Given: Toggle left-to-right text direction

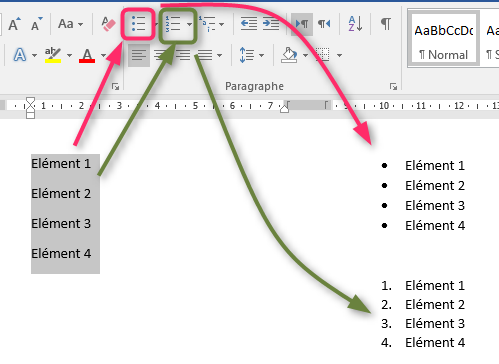Looking at the screenshot, I should coord(302,24).
